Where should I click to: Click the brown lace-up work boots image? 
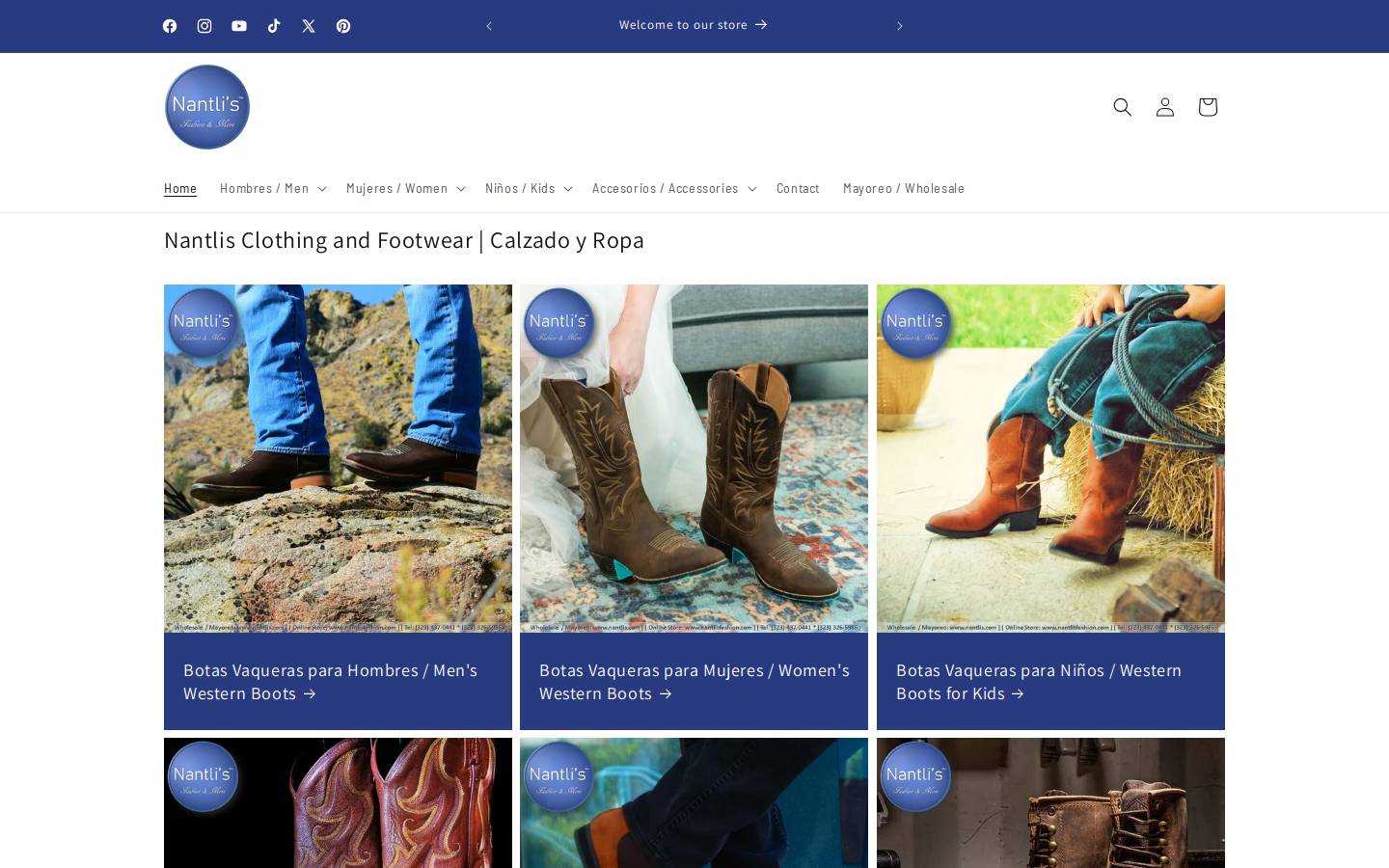(x=1050, y=802)
